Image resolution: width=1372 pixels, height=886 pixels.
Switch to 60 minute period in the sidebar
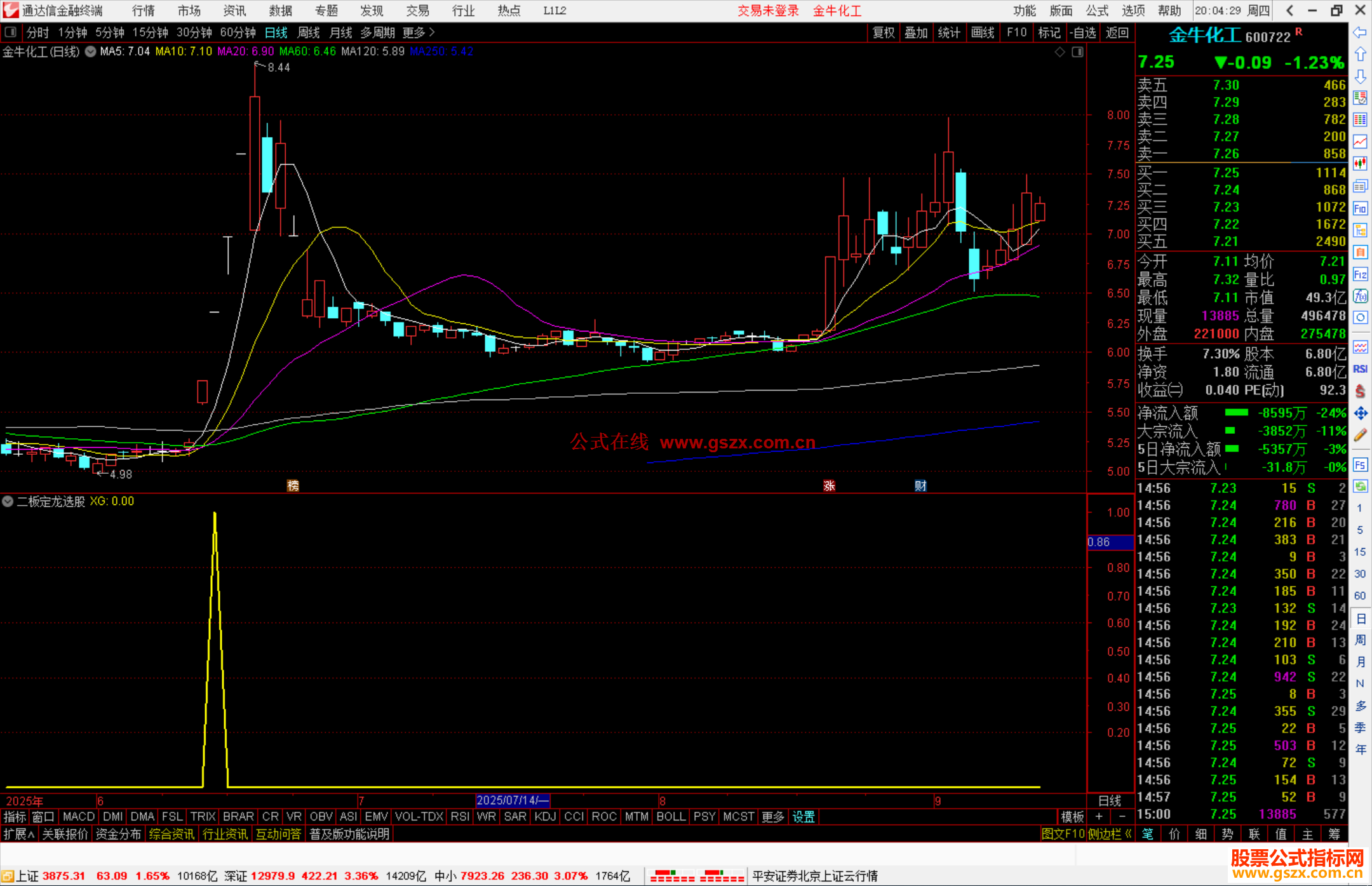pyautogui.click(x=1360, y=596)
